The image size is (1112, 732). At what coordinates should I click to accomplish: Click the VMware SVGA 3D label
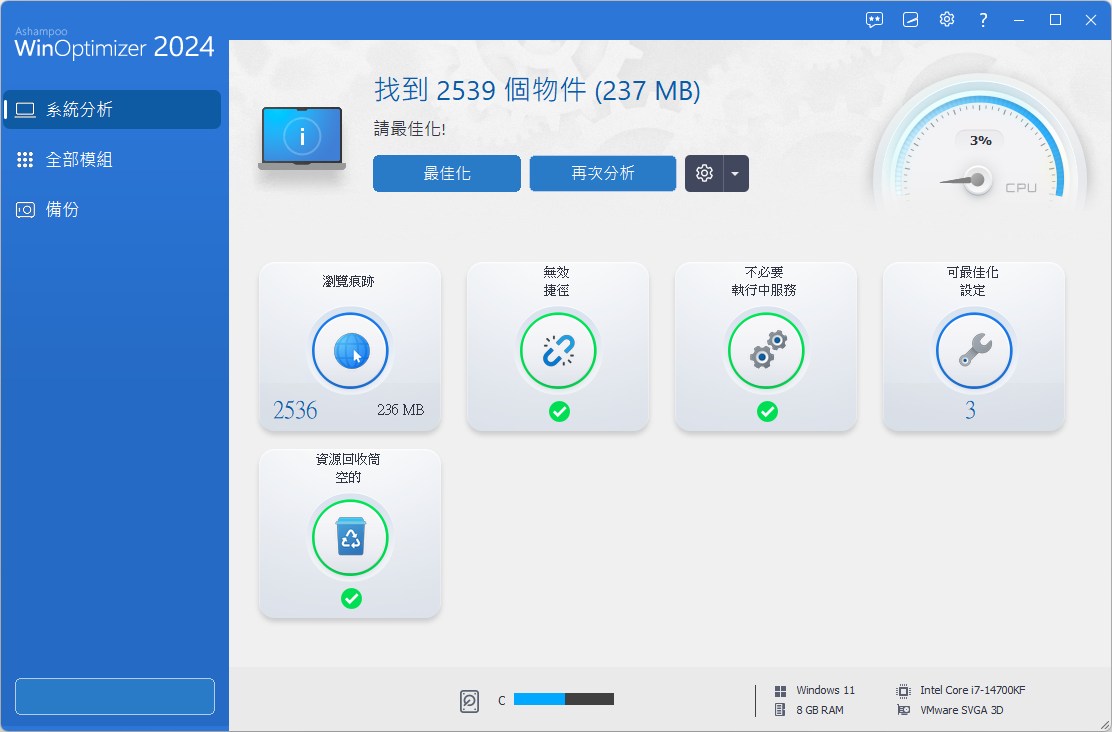click(962, 710)
